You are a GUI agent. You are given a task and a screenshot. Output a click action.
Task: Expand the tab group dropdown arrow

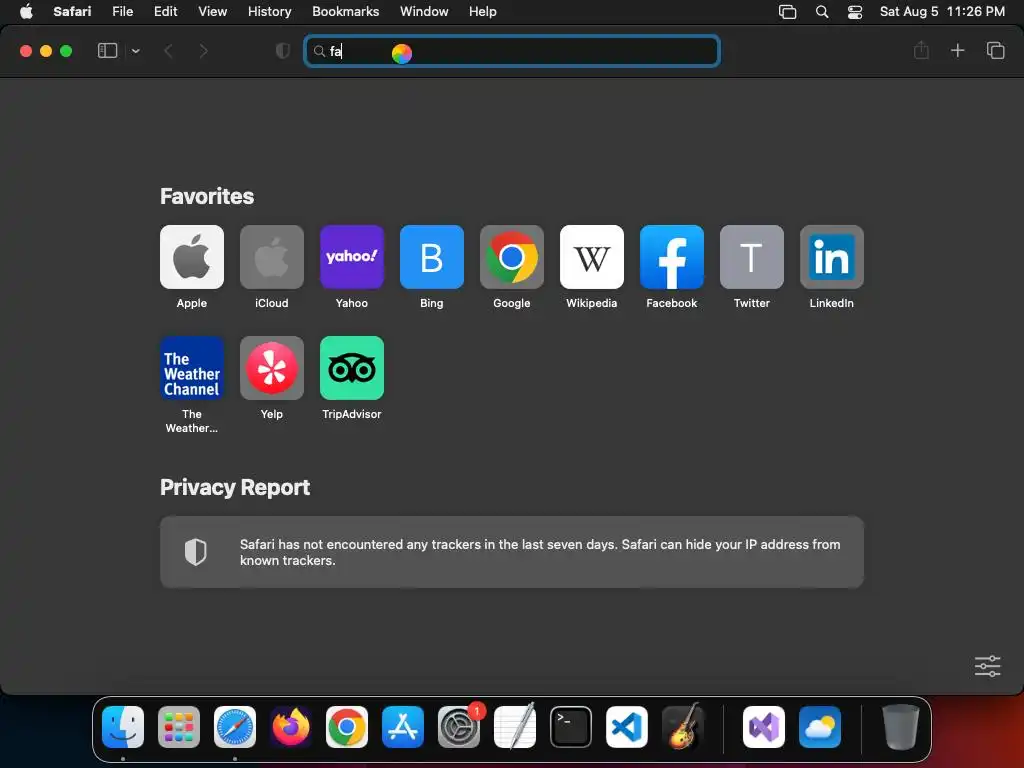click(135, 51)
